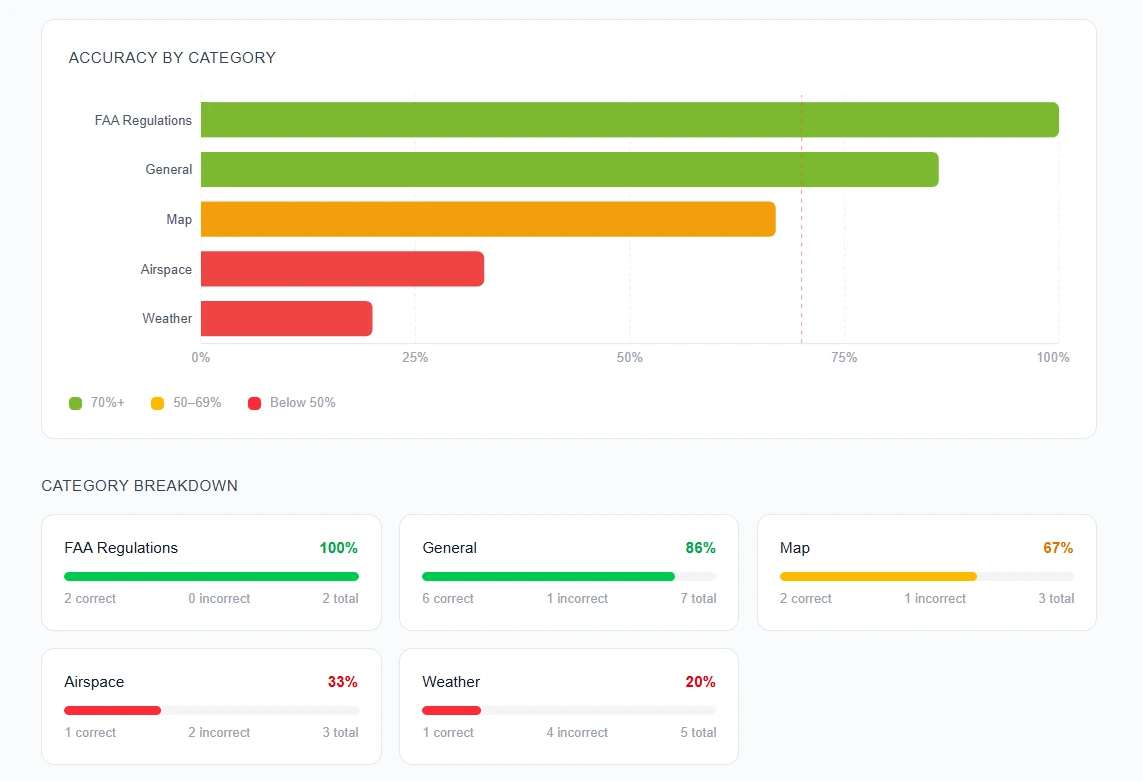Click '2 total' on FAA Regulations card
The height and width of the screenshot is (781, 1143).
point(340,598)
